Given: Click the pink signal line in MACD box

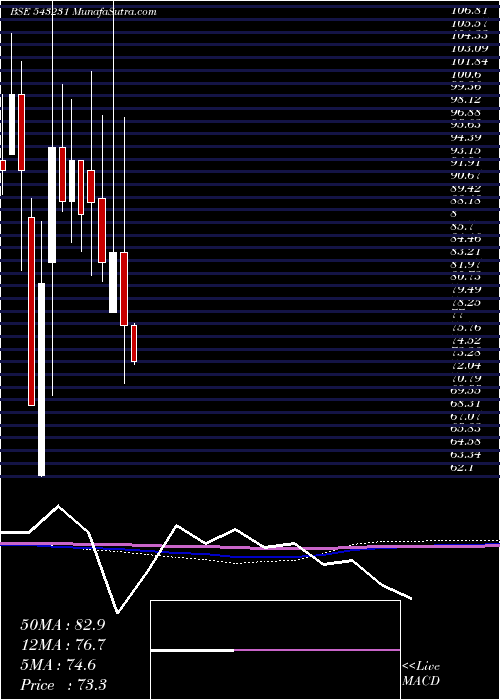Looking at the screenshot, I should point(317,650).
